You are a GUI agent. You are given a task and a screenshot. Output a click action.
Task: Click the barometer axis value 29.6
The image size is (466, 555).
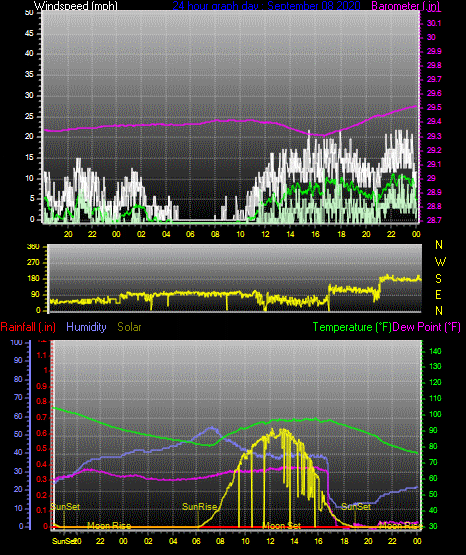point(434,93)
